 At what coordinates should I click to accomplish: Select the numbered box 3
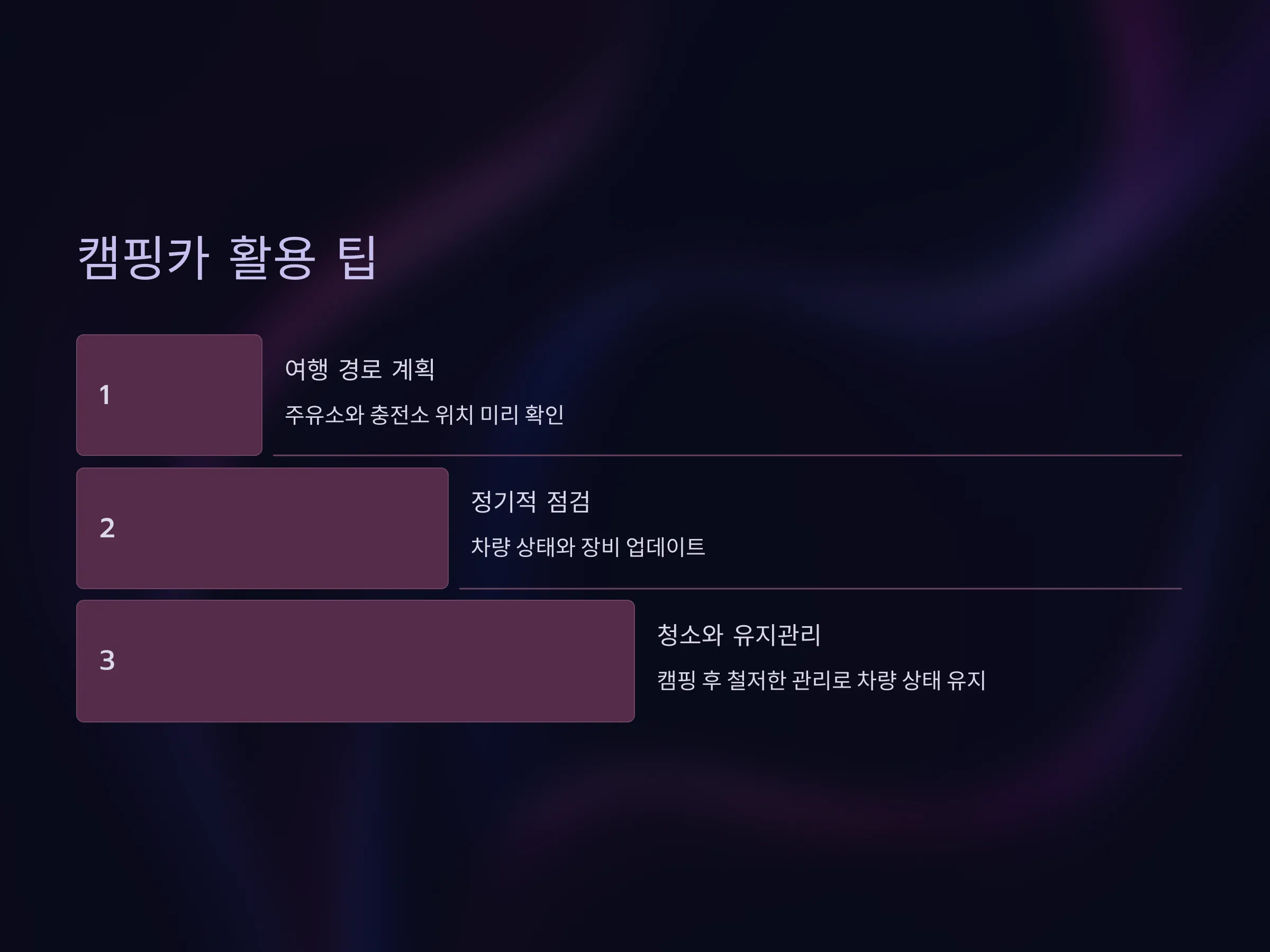pos(356,661)
